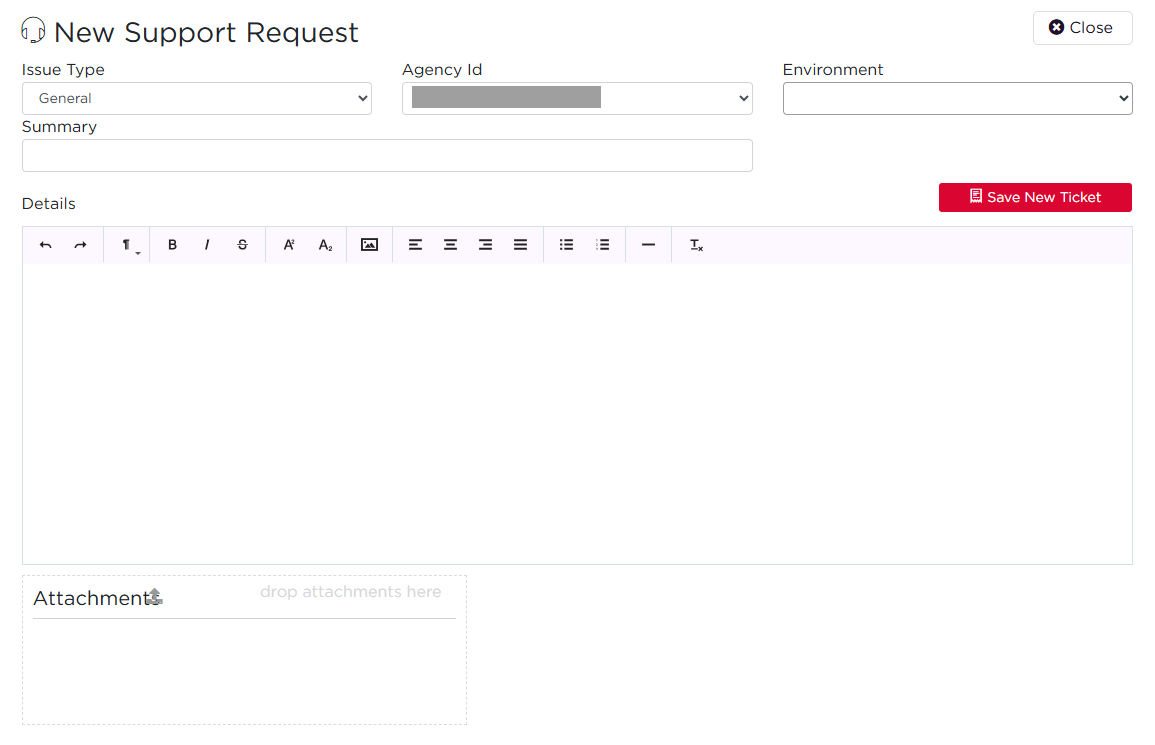Justify the text alignment
The width and height of the screenshot is (1155, 745).
point(520,245)
